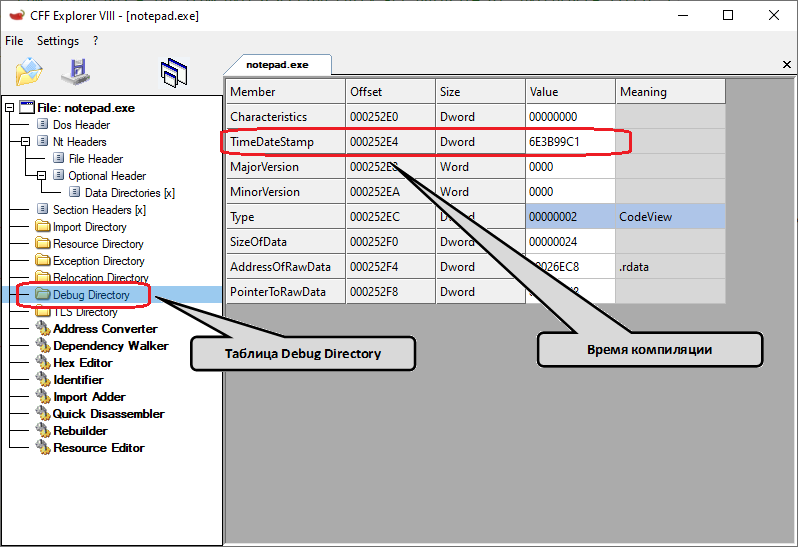This screenshot has height=547, width=798.
Task: Click the Resource Directory folder icon
Action: (x=43, y=243)
